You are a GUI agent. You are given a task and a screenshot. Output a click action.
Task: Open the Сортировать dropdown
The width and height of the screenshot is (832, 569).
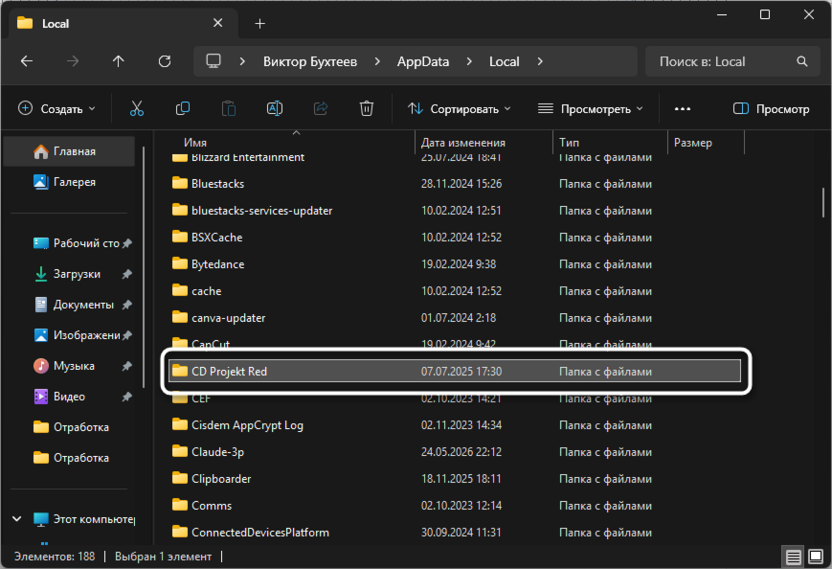[x=459, y=109]
